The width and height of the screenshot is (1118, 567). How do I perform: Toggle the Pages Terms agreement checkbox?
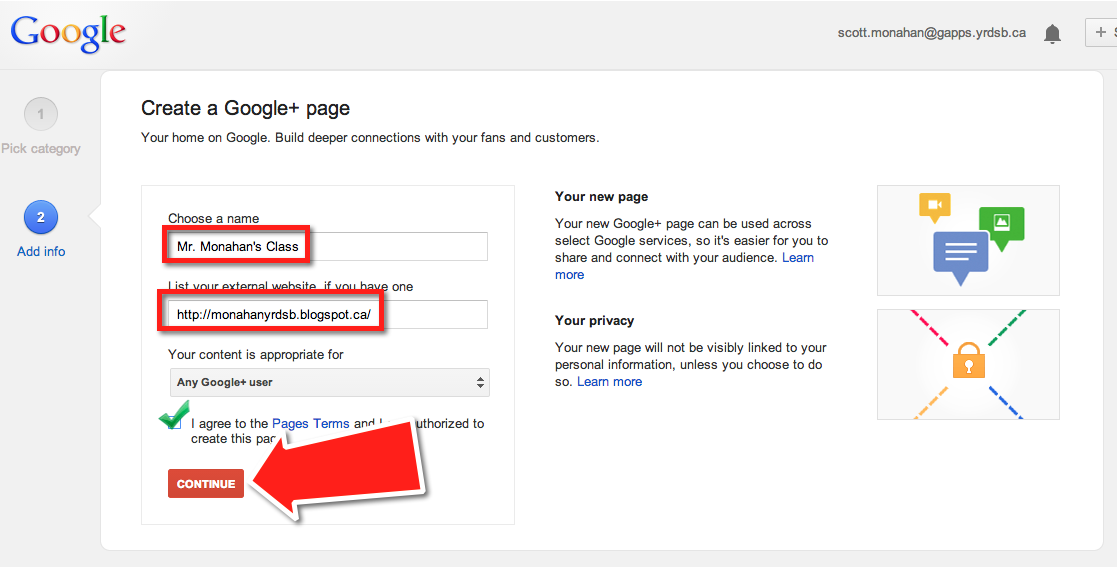coord(175,424)
